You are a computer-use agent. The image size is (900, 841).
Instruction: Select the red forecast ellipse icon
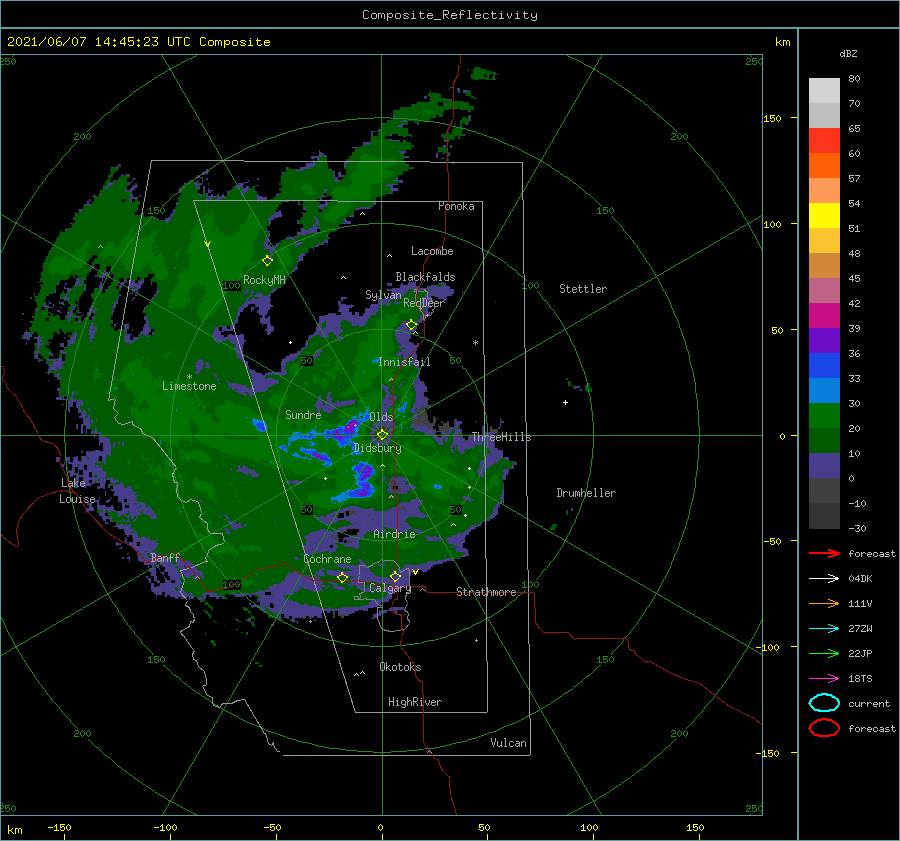pos(824,727)
